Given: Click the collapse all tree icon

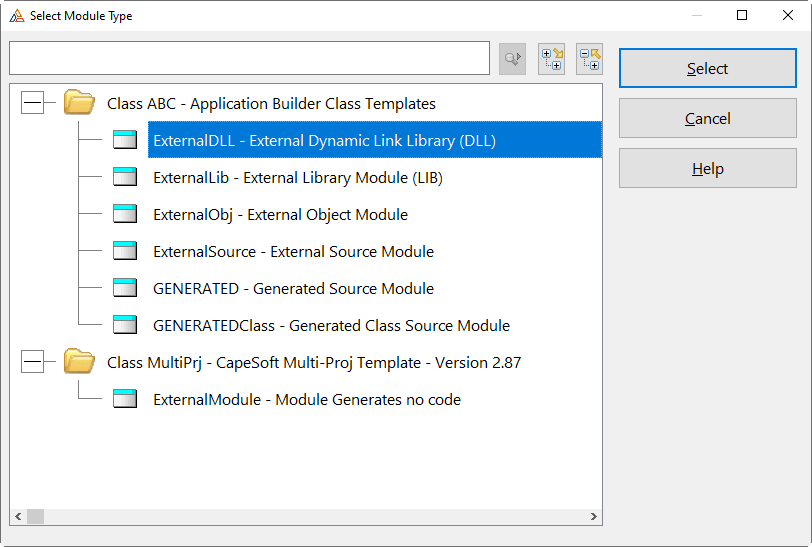Looking at the screenshot, I should coord(589,59).
